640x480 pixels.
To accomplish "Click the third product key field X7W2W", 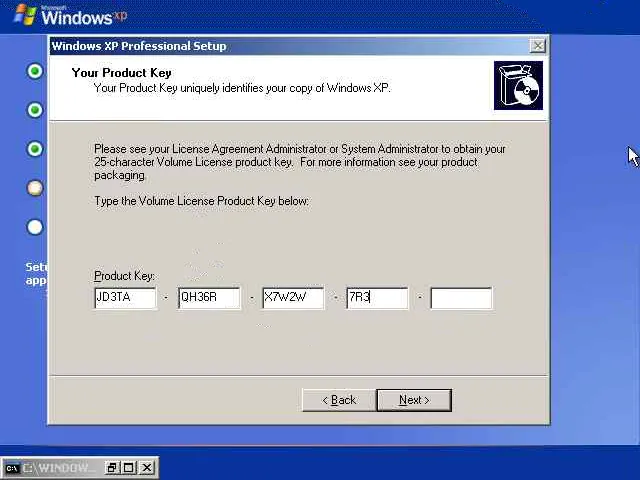I will [293, 298].
